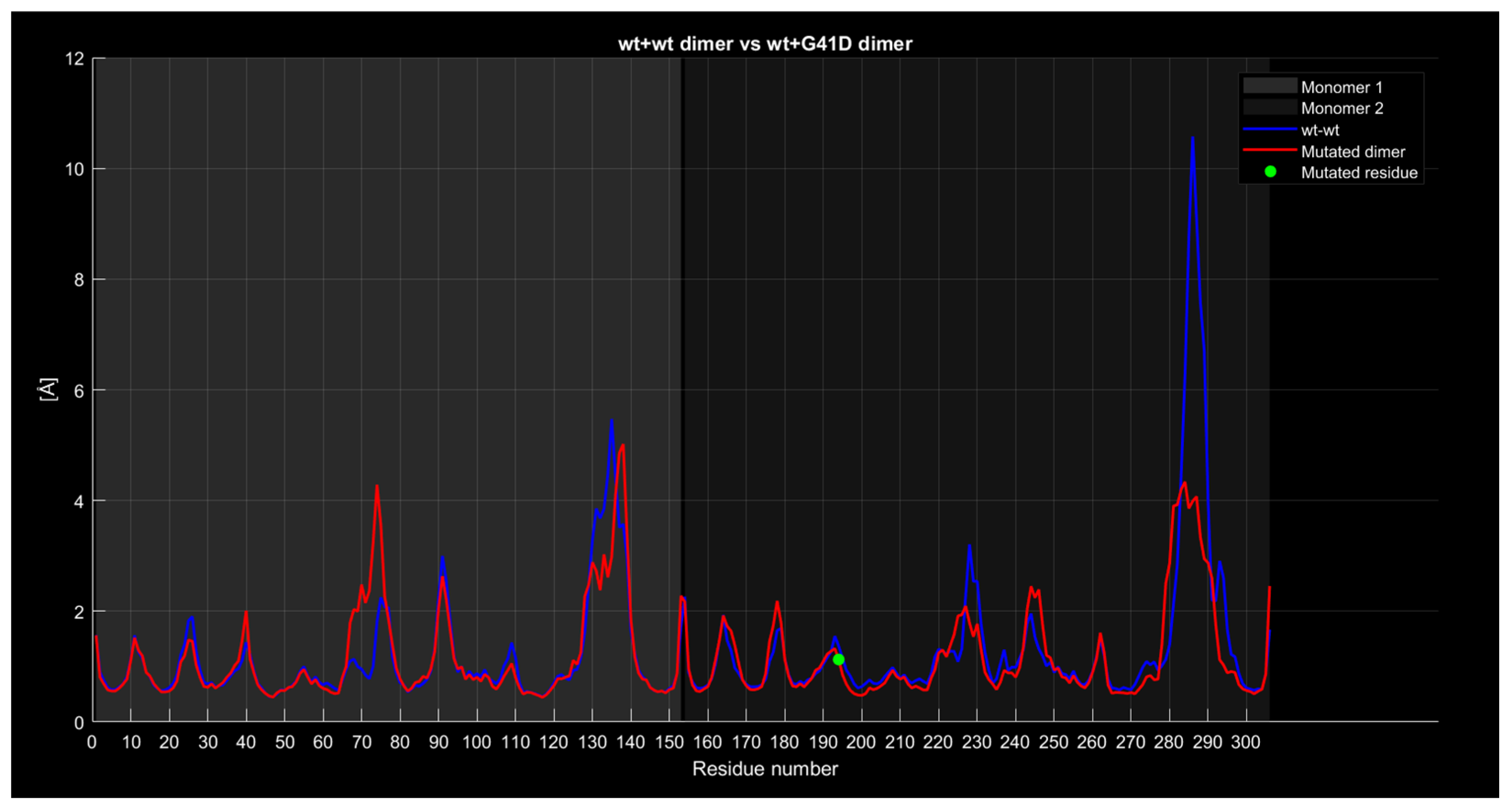The height and width of the screenshot is (812, 1512).
Task: Click the plot title 'wt+wt dimer vs wt+G41D dimer'
Action: 765,44
